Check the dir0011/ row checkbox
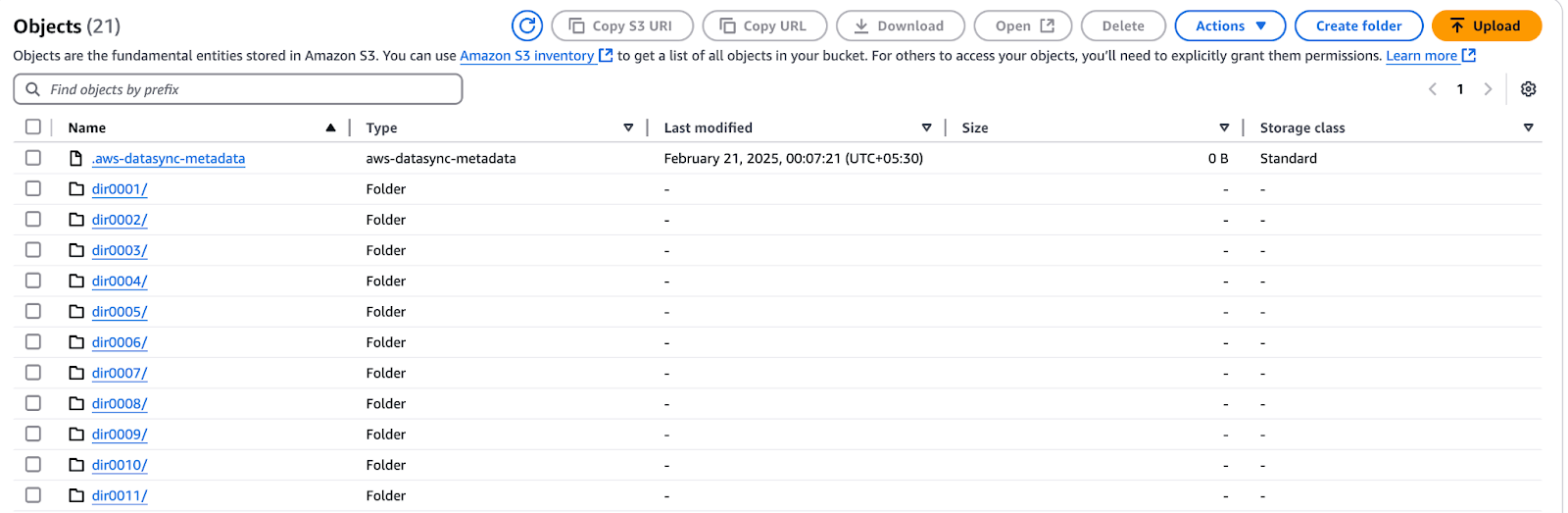The image size is (1568, 513). 33,494
